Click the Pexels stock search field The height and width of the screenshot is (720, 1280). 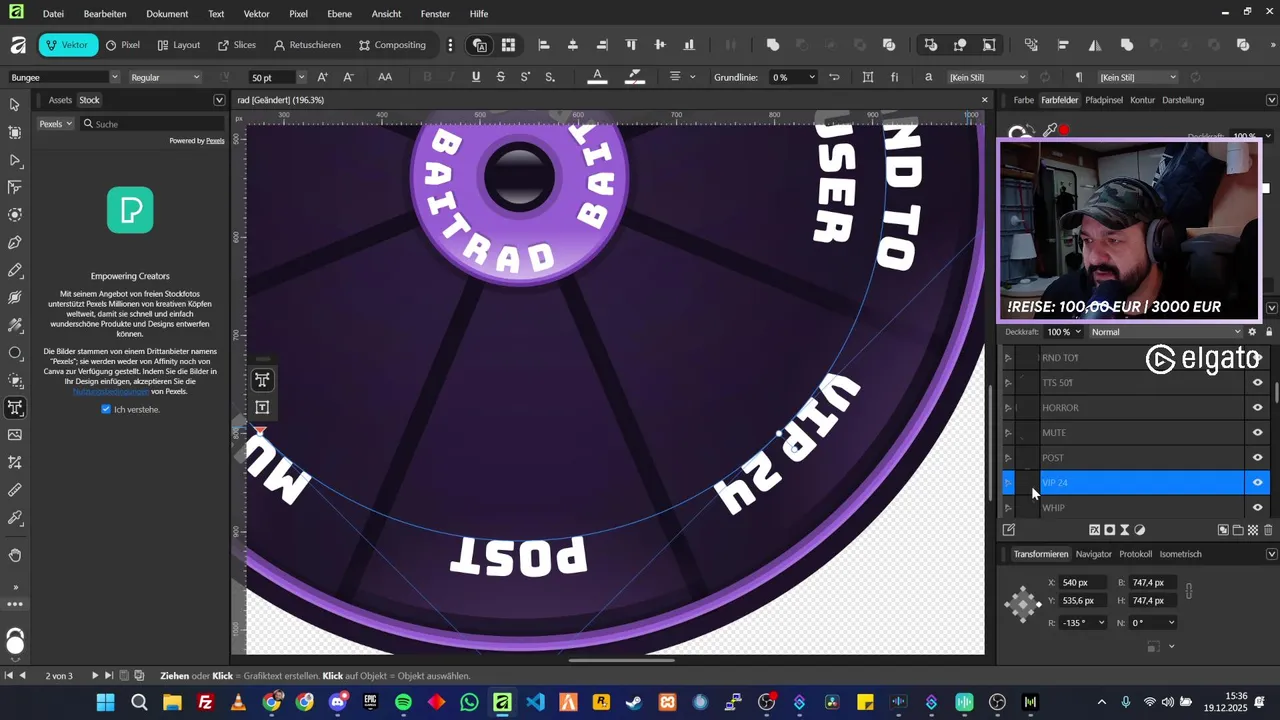tap(150, 124)
